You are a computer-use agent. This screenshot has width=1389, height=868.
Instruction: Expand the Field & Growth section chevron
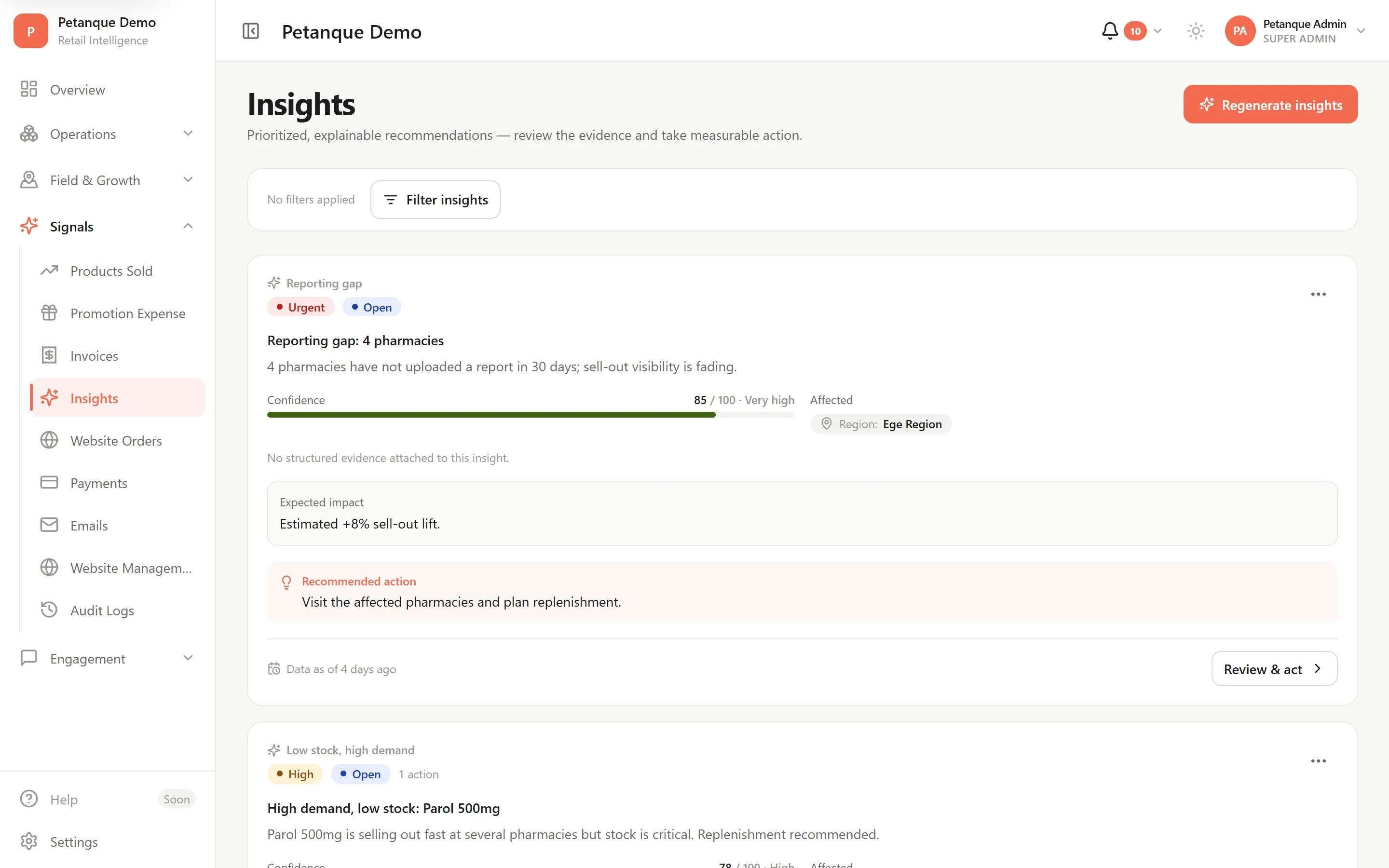point(188,180)
